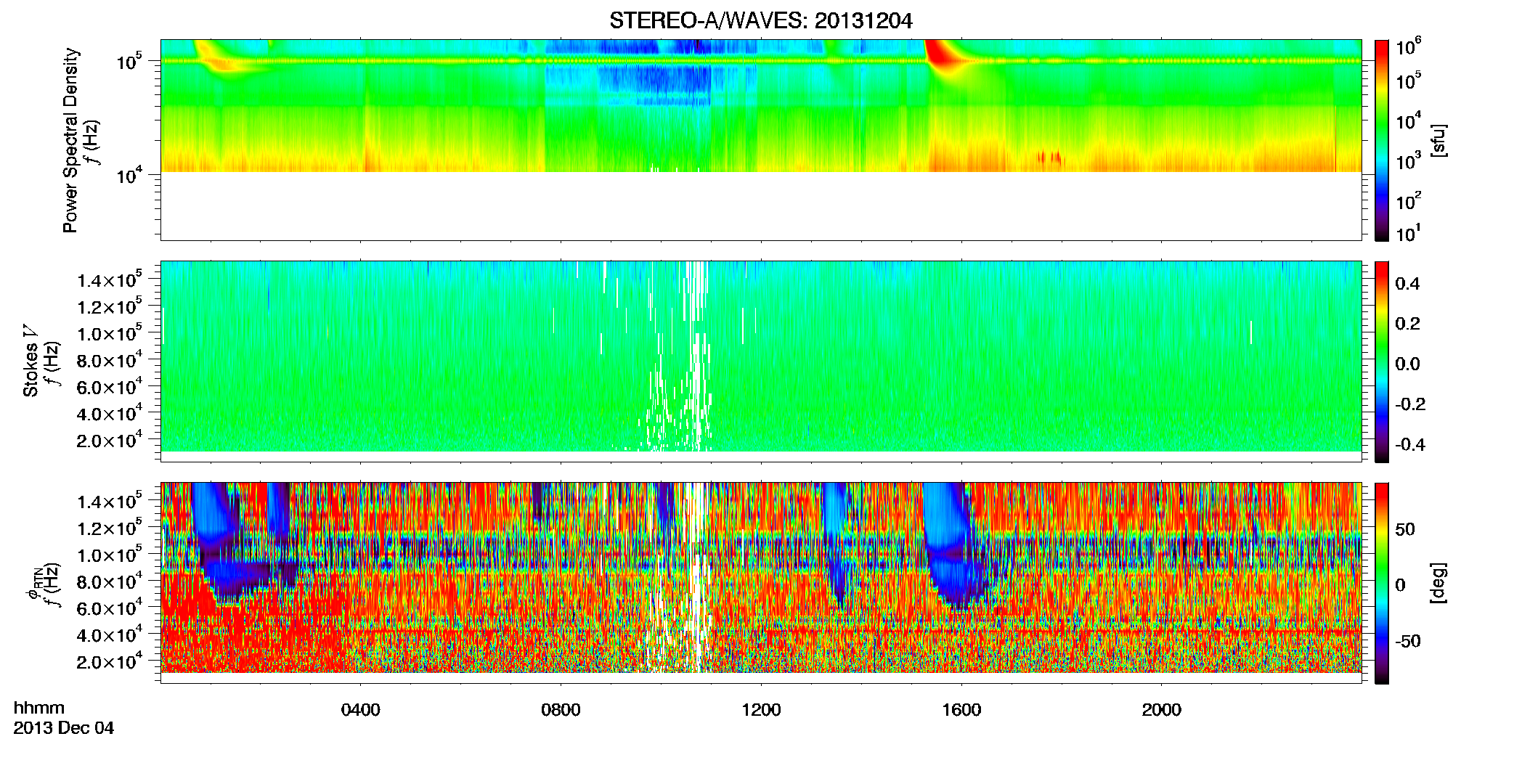The height and width of the screenshot is (784, 1522).
Task: Click the phi RTN degrees colorbar
Action: coord(1382,583)
